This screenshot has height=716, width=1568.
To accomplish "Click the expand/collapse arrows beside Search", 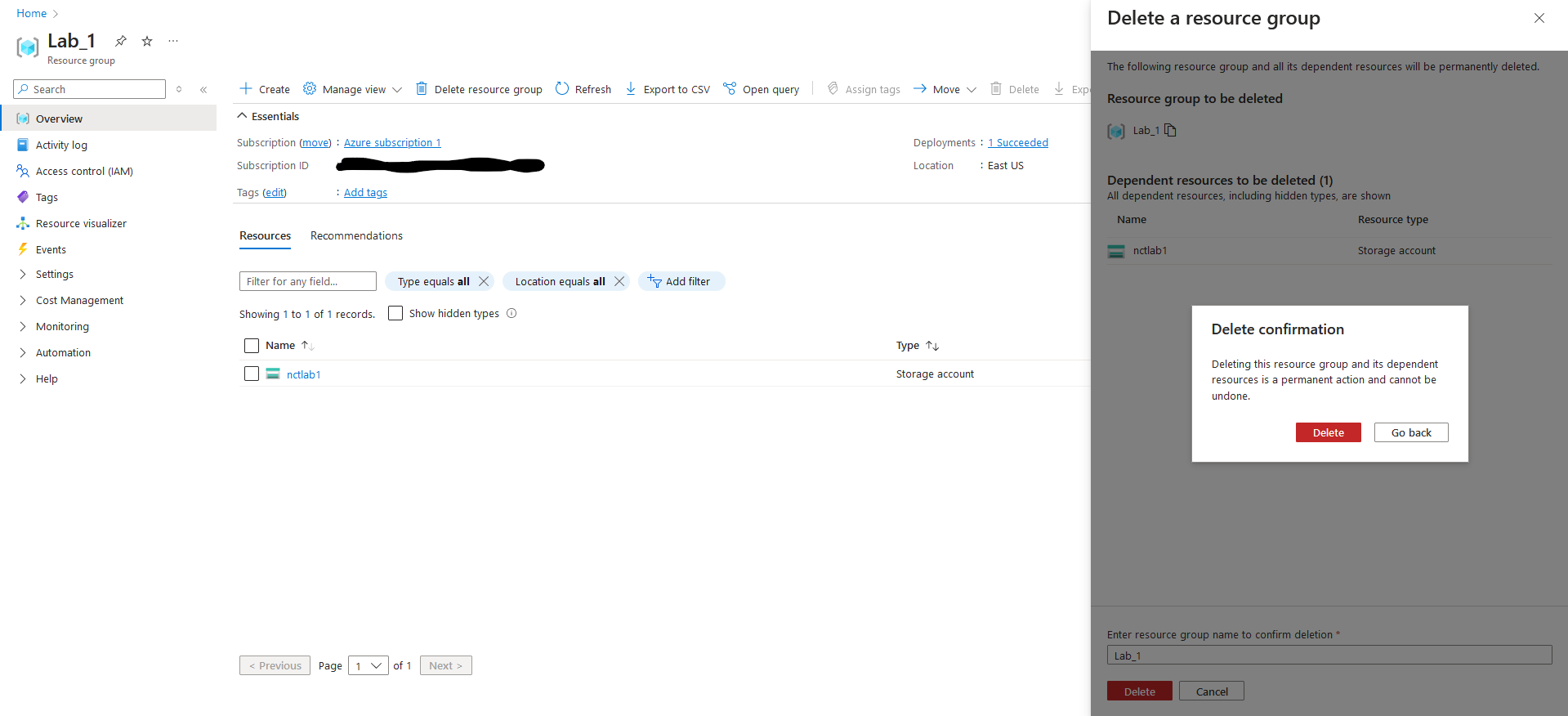I will click(179, 90).
